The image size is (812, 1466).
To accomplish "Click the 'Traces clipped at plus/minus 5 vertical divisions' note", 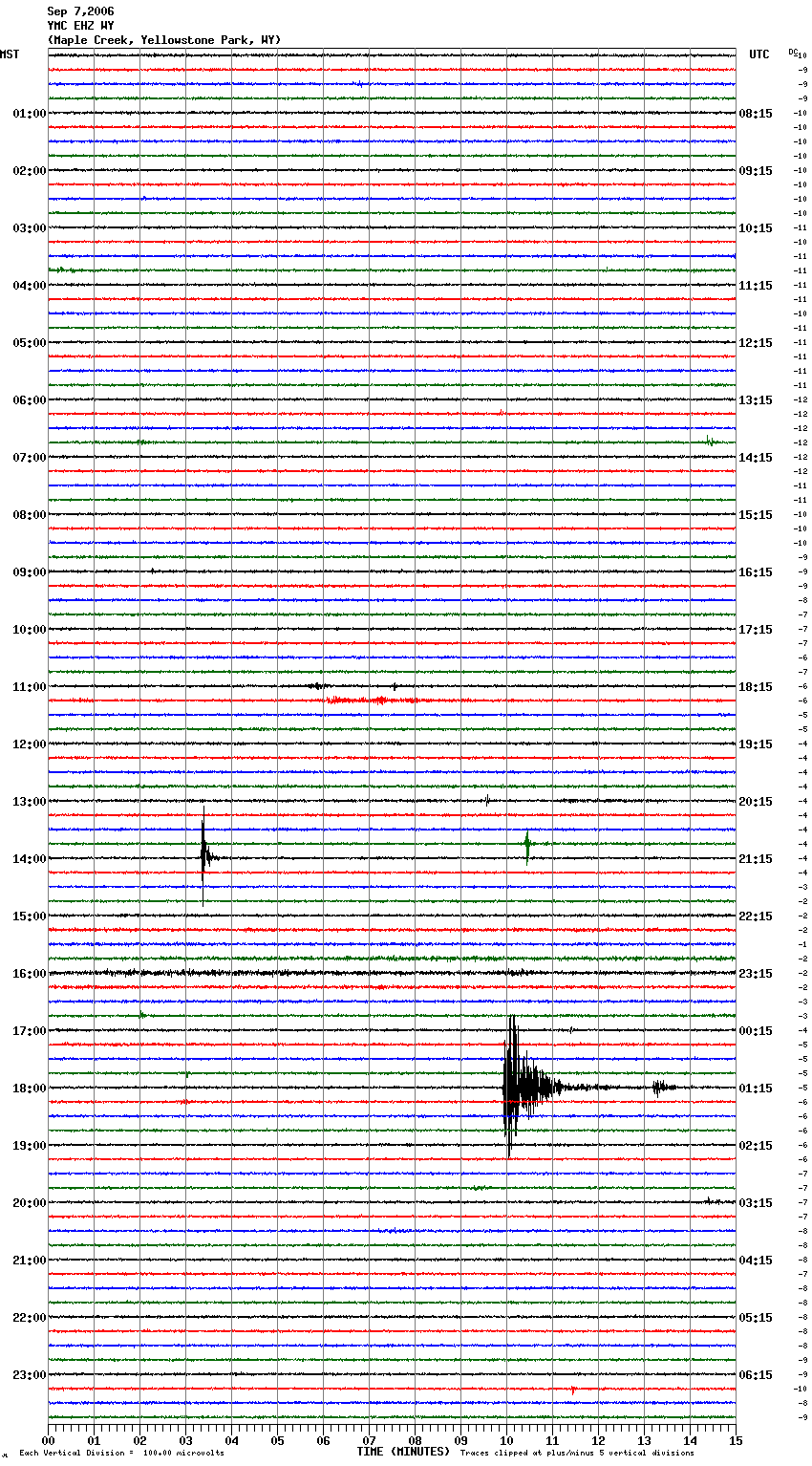I will tap(577, 1454).
